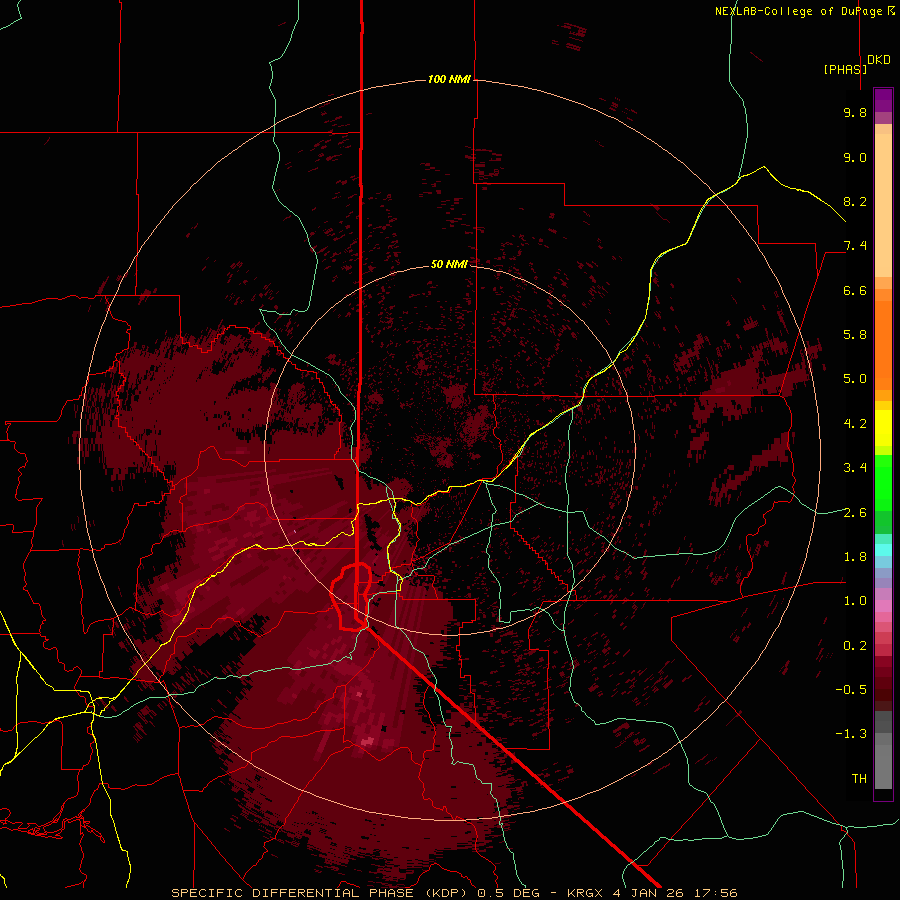Click the 100 NMI range ring label
Viewport: 900px width, 900px height.
coord(449,79)
